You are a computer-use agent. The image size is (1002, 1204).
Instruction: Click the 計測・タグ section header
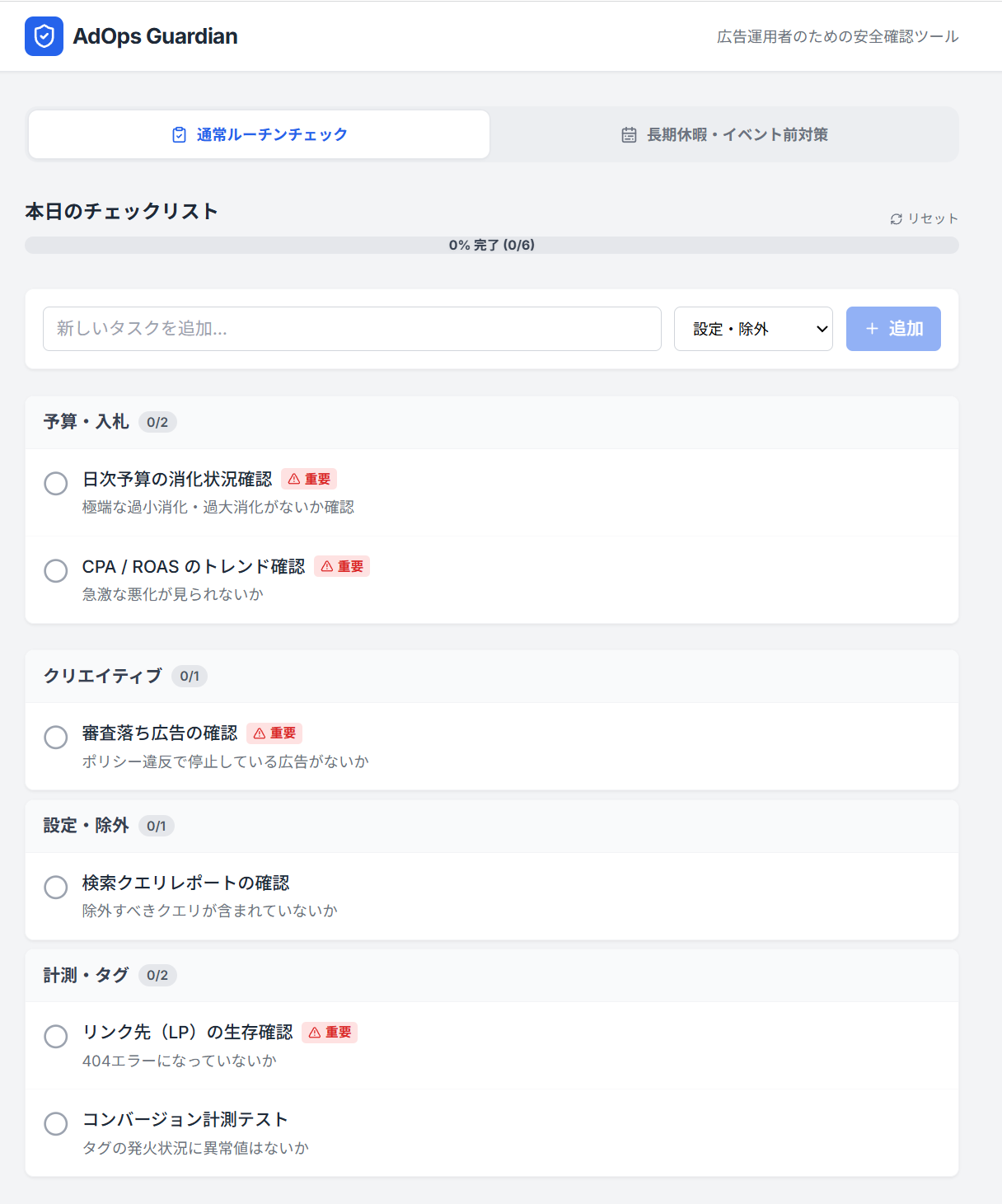click(492, 976)
